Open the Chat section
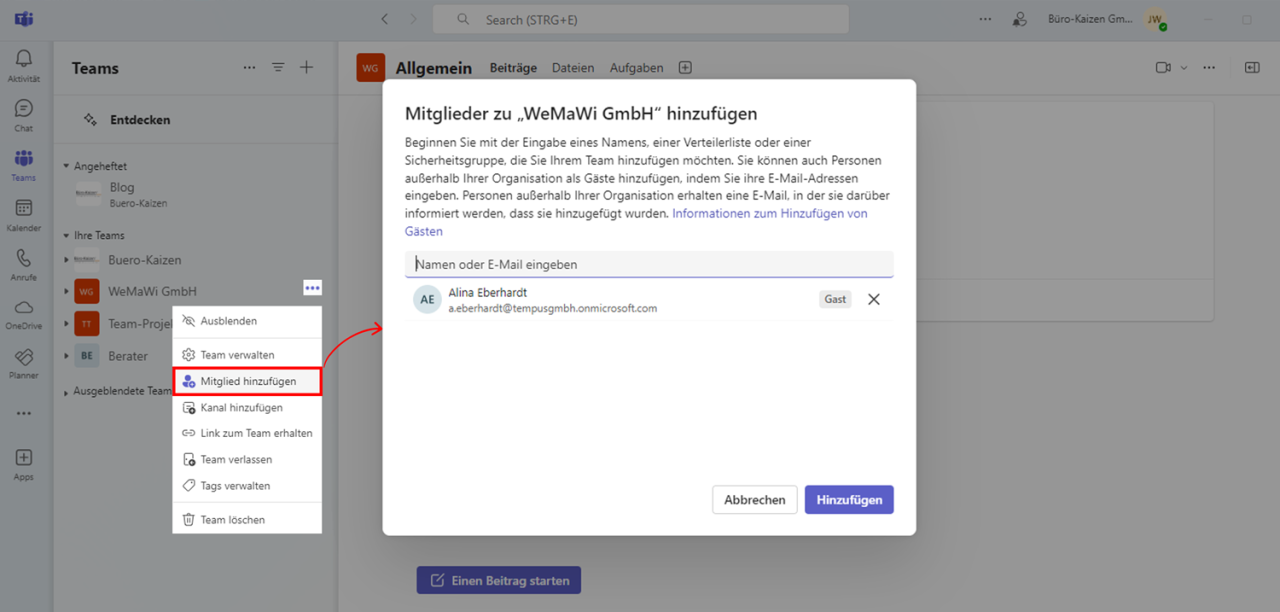This screenshot has height=612, width=1280. (x=24, y=116)
